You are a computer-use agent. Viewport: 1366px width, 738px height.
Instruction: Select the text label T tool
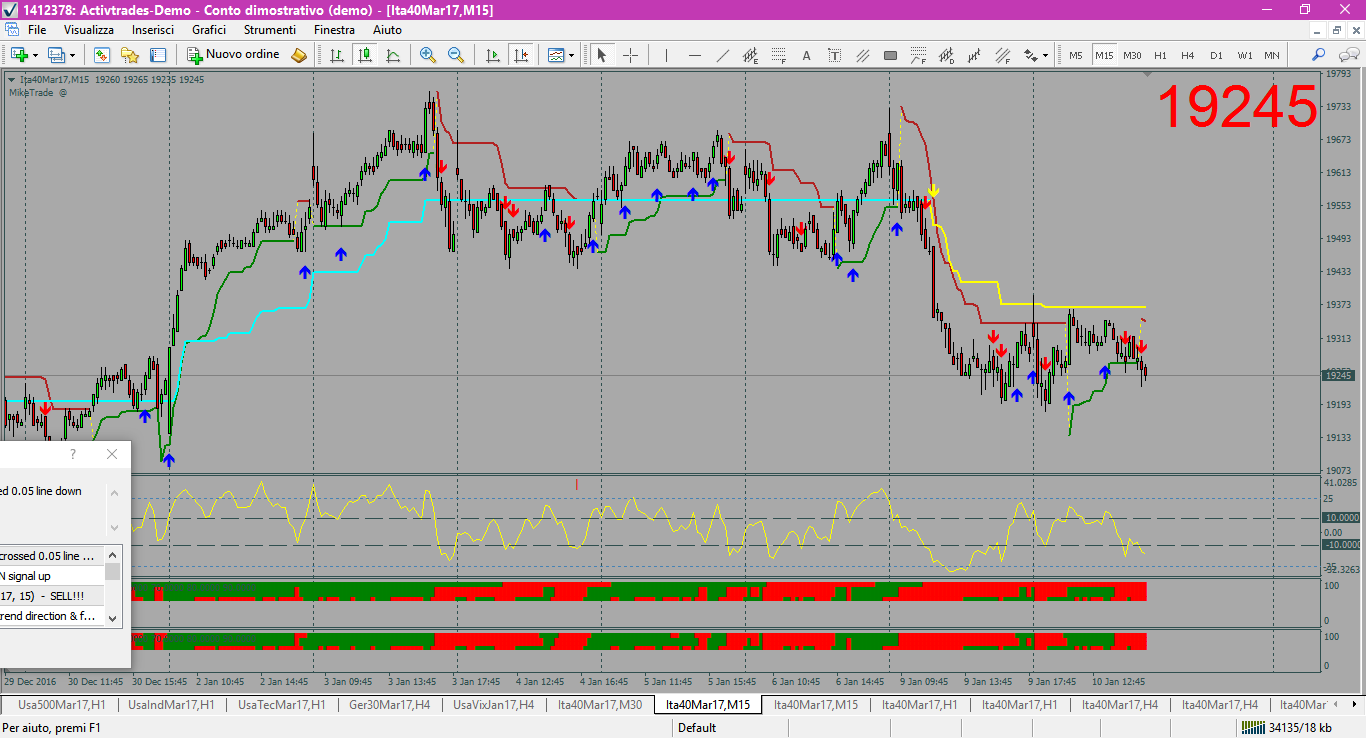pyautogui.click(x=835, y=55)
